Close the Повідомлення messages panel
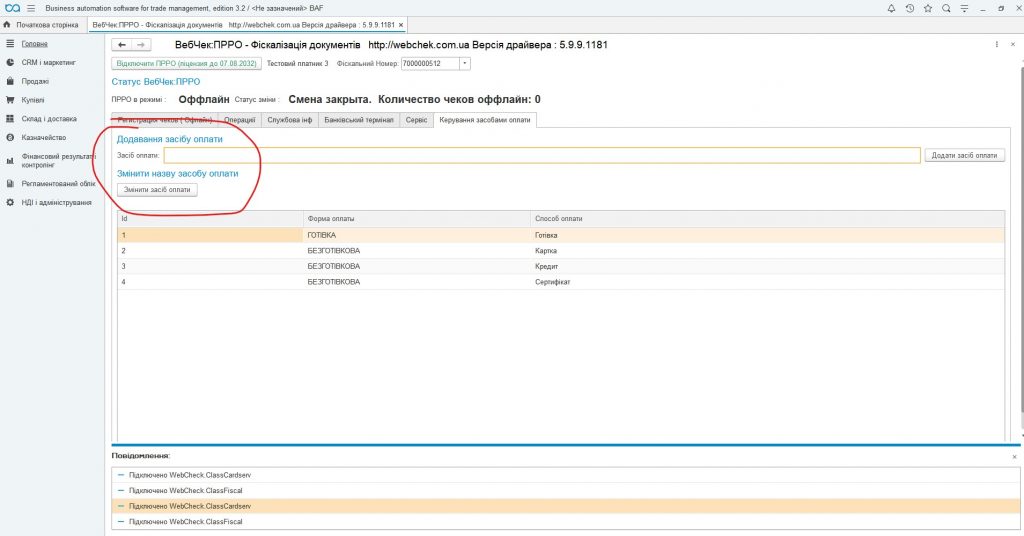Image resolution: width=1024 pixels, height=536 pixels. pos(1014,457)
